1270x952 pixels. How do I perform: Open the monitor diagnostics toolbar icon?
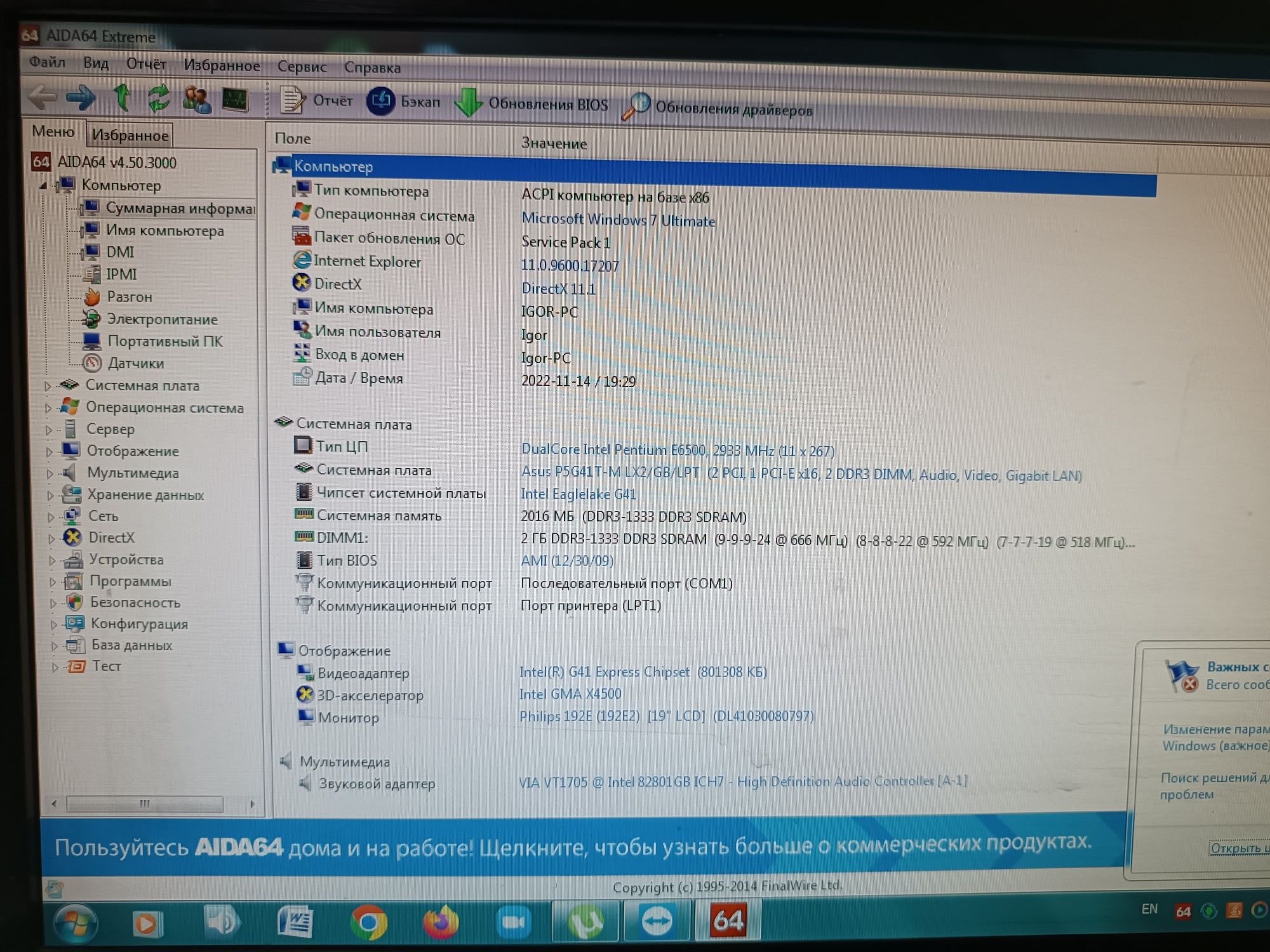coord(235,100)
